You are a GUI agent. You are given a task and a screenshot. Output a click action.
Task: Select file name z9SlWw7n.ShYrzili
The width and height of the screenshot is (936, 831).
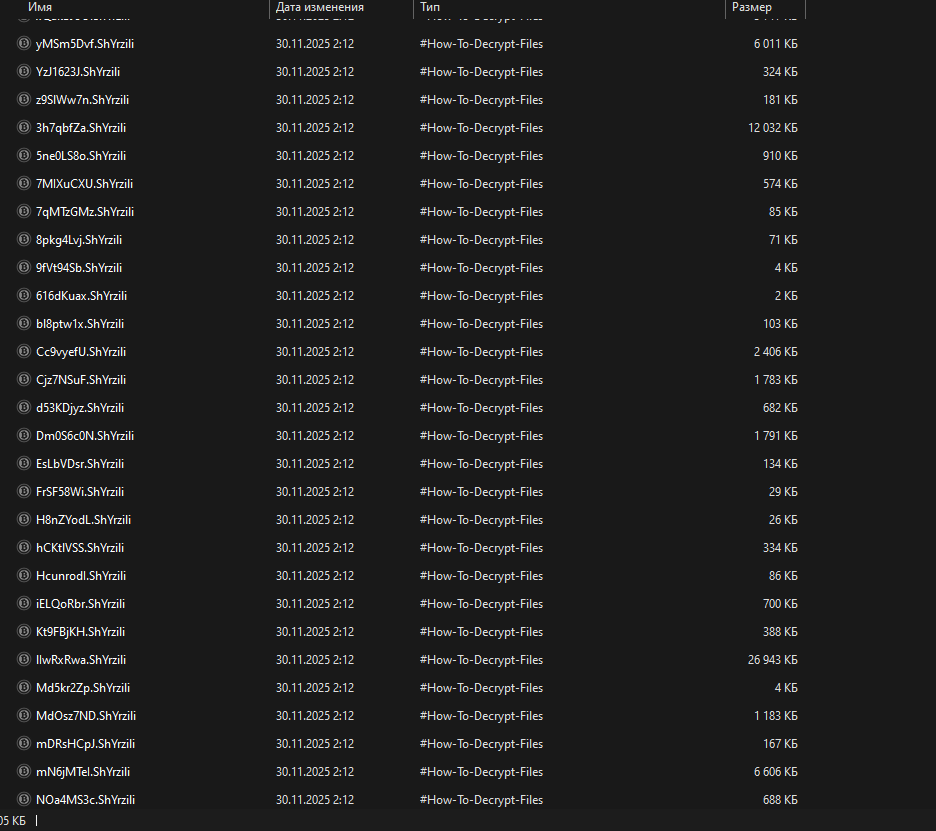click(x=82, y=100)
